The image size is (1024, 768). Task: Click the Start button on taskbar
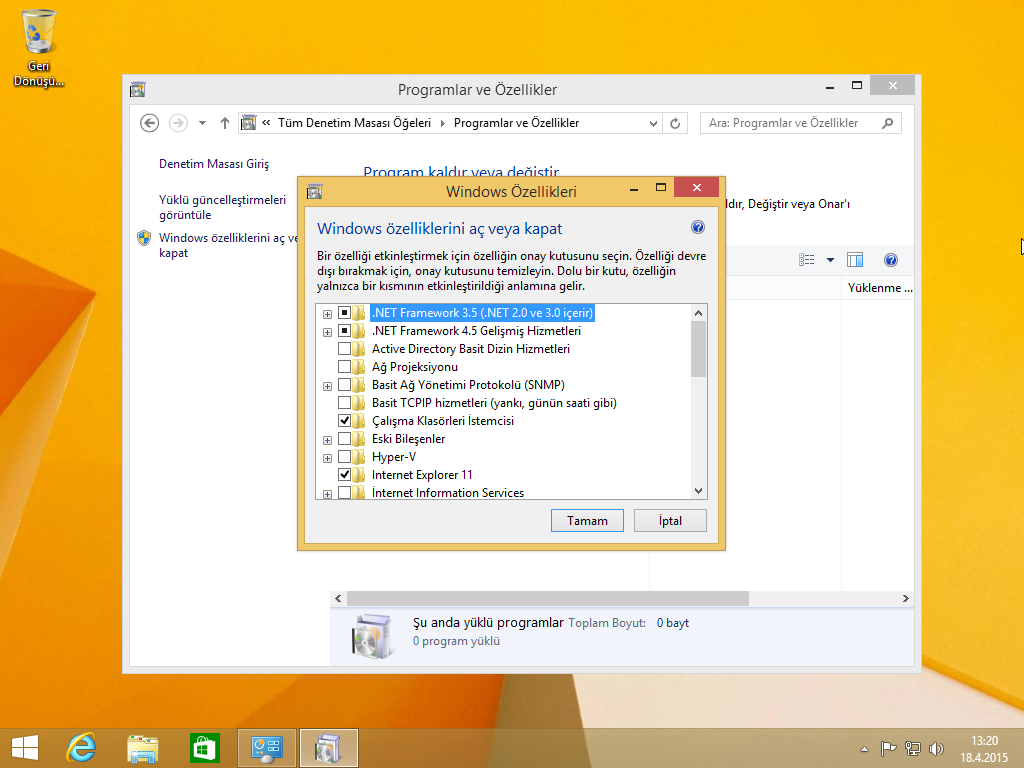click(x=25, y=748)
